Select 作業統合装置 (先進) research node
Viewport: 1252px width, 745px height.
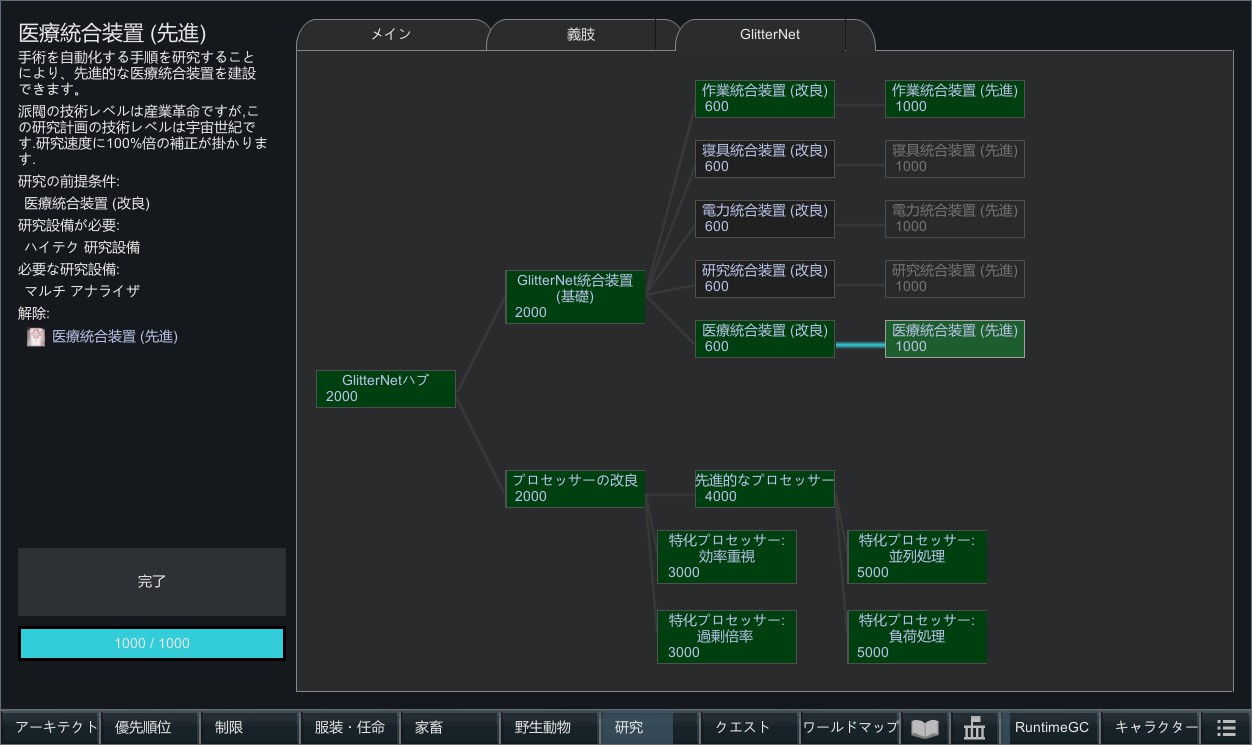[955, 99]
